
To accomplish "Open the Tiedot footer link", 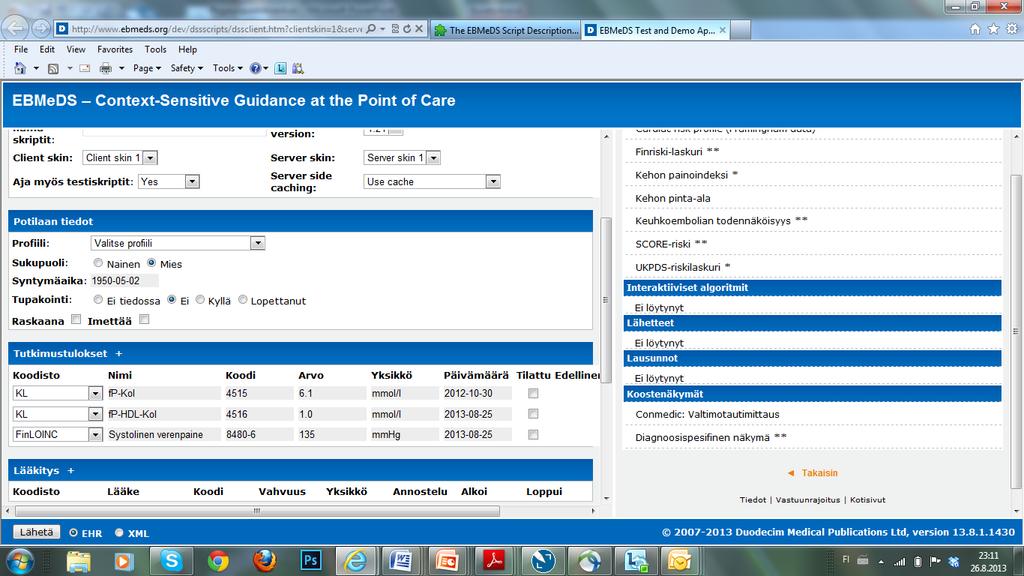I will click(753, 500).
